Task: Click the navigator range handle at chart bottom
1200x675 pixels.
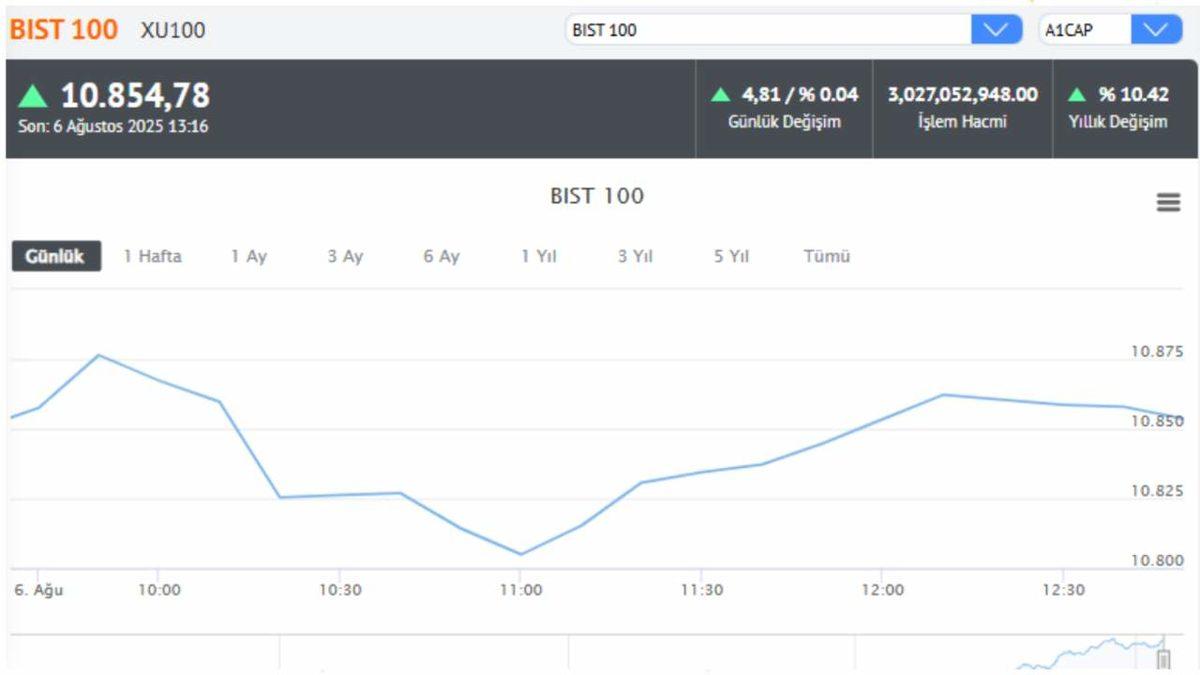Action: pyautogui.click(x=1163, y=659)
